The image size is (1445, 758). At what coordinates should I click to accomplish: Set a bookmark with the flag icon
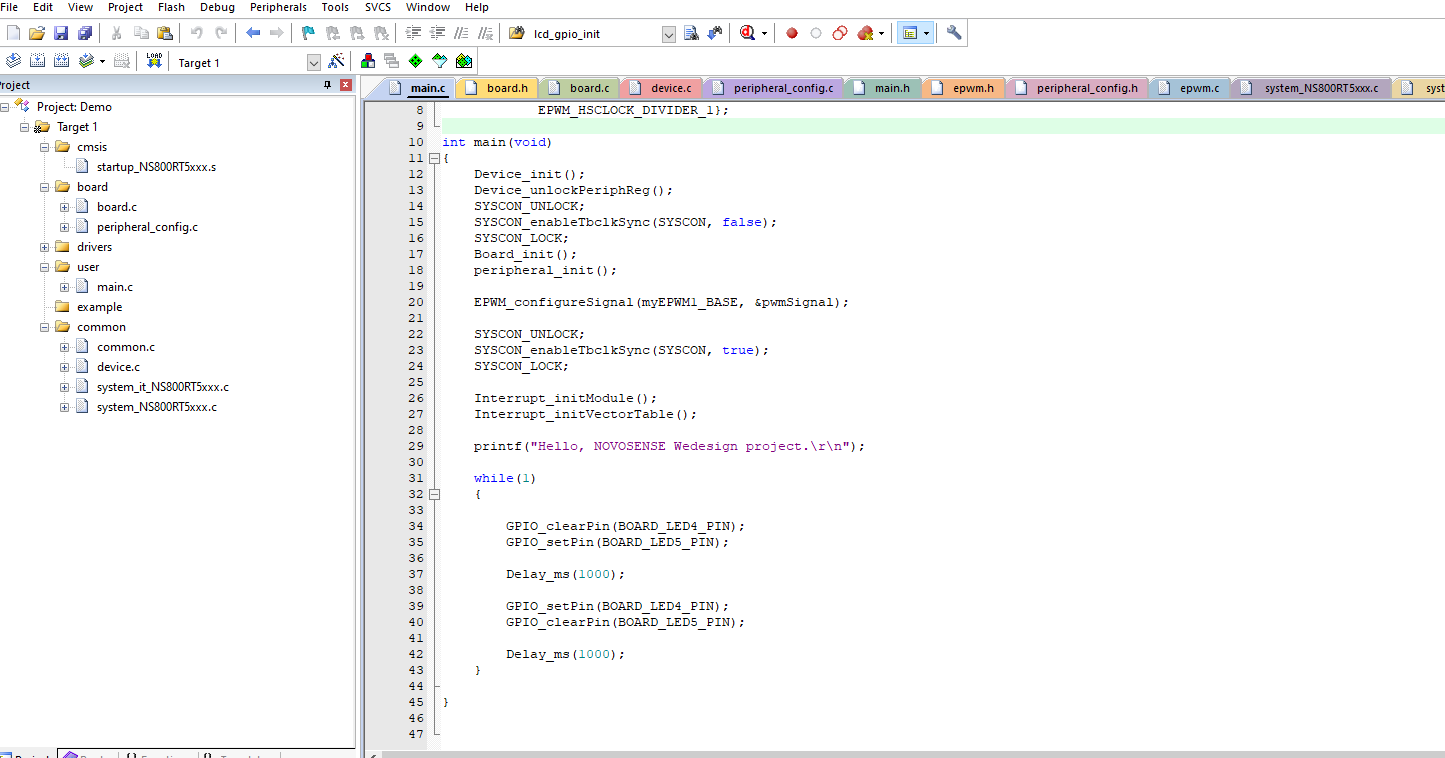[308, 33]
